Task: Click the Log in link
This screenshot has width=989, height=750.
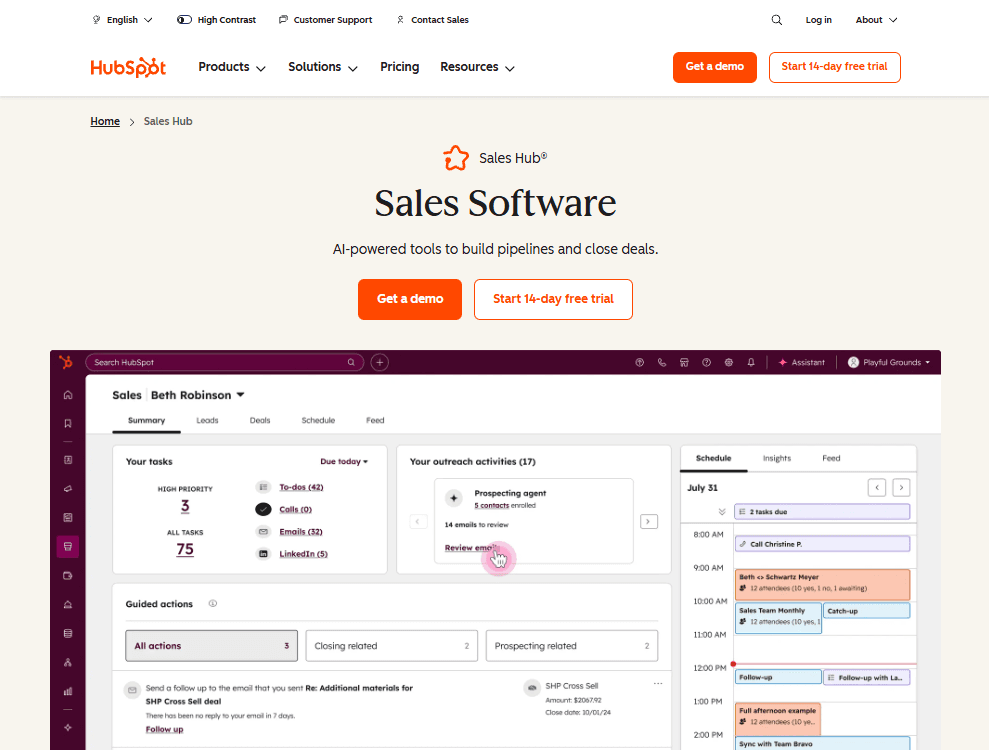Action: (818, 20)
